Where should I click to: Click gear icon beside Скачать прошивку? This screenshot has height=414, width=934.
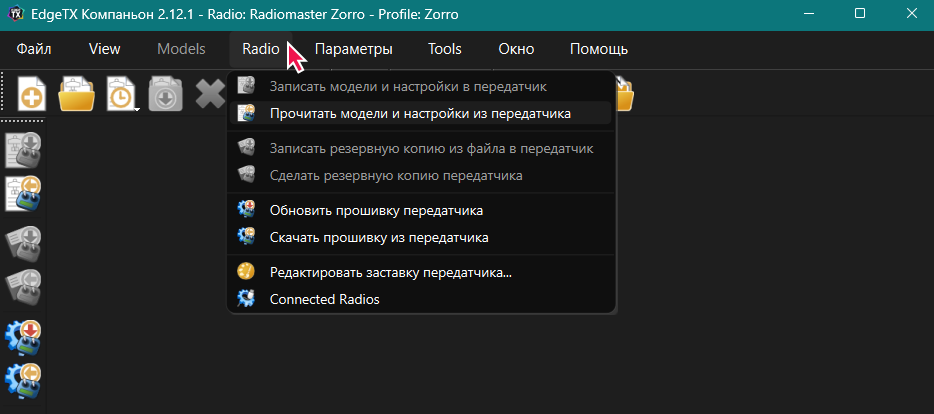click(x=246, y=235)
